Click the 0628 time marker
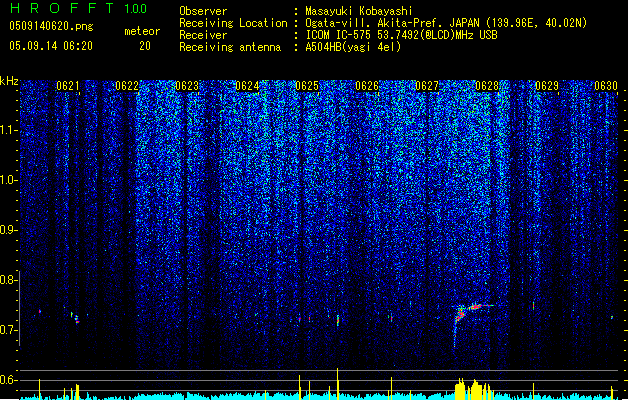629x400 pixels. [487, 86]
